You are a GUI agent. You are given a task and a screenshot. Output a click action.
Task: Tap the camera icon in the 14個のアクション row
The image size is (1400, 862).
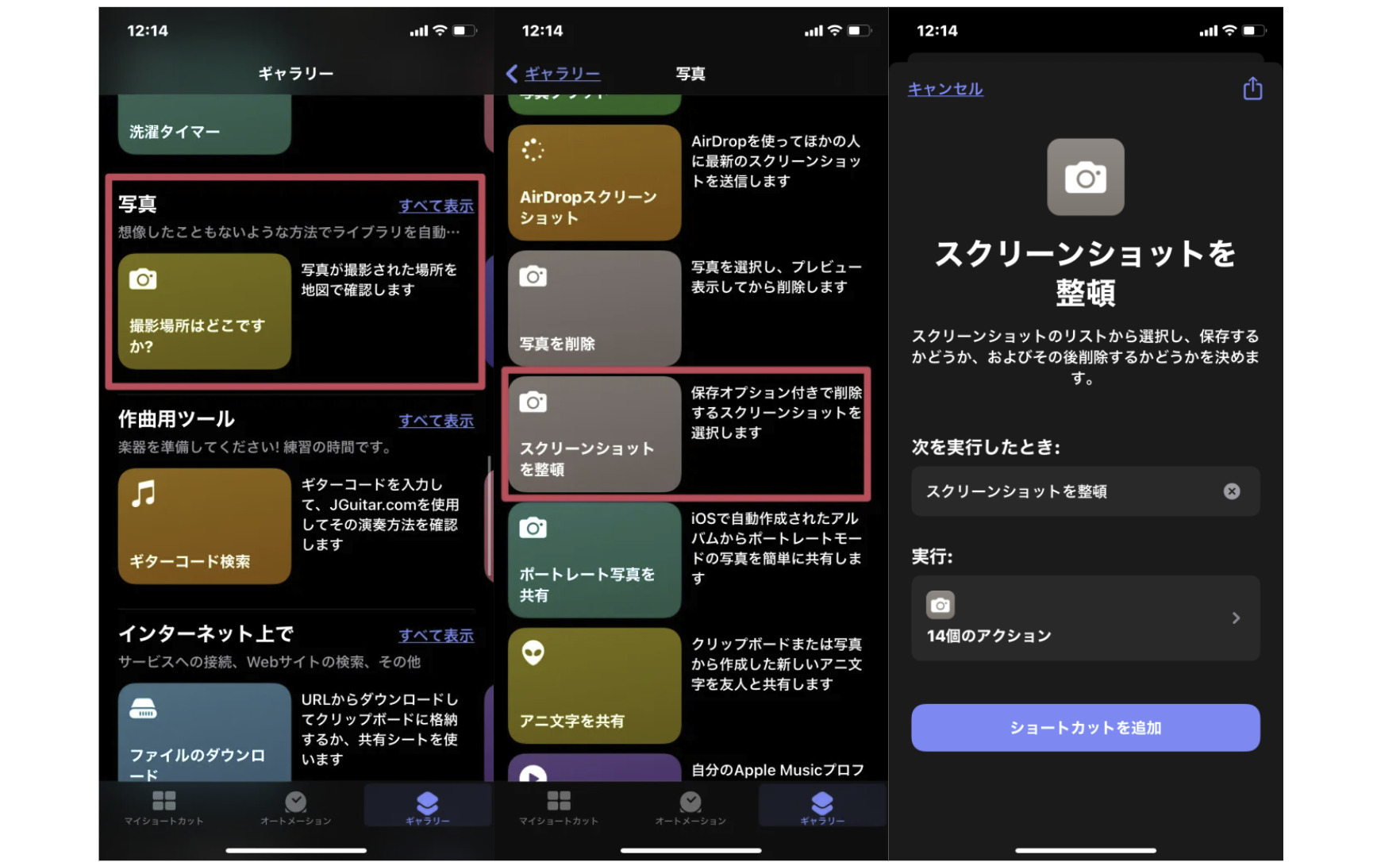[x=940, y=605]
